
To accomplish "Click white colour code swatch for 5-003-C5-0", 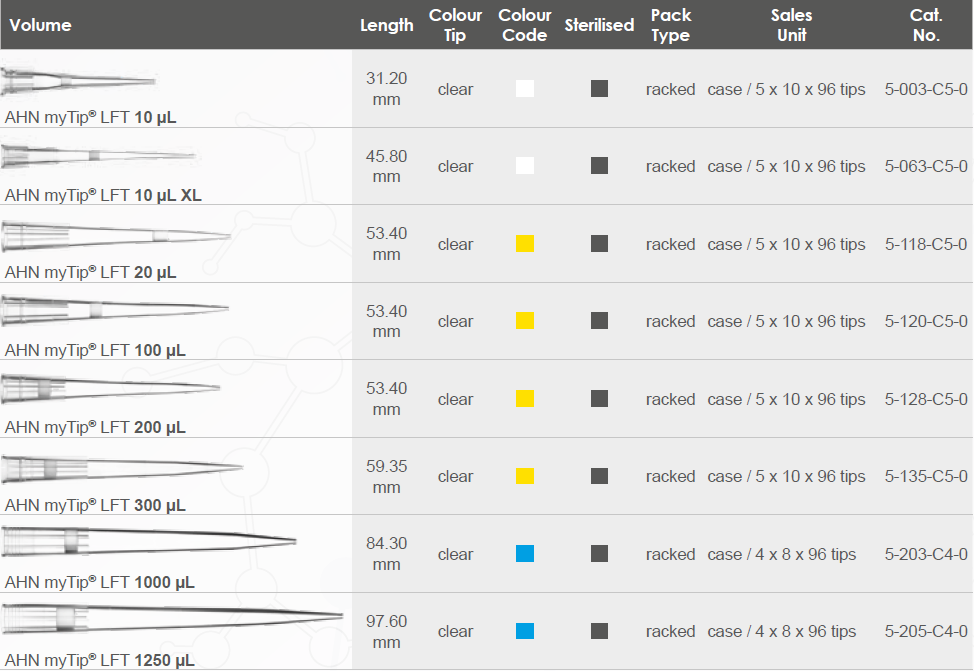I will (x=525, y=88).
